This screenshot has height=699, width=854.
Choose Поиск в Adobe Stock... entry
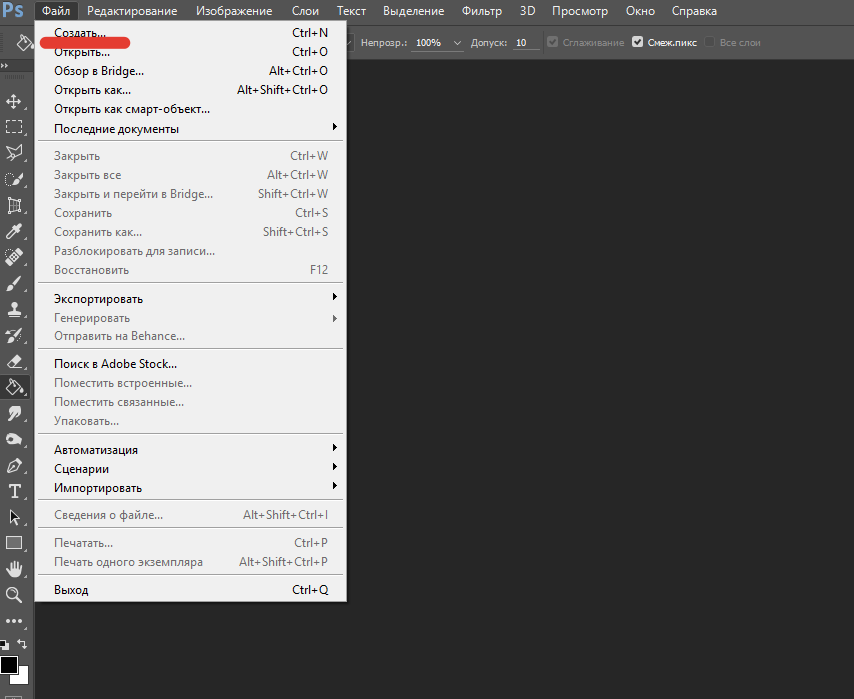(x=190, y=363)
